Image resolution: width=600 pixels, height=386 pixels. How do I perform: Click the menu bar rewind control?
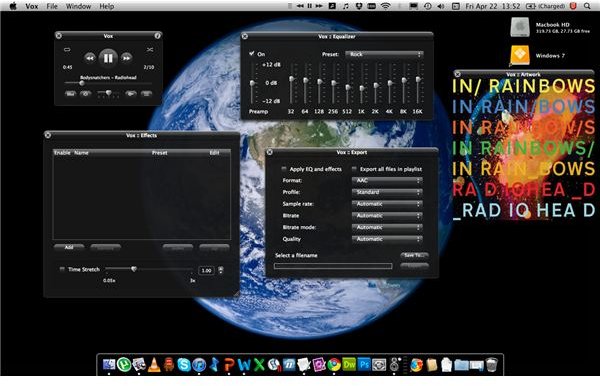(x=300, y=6)
